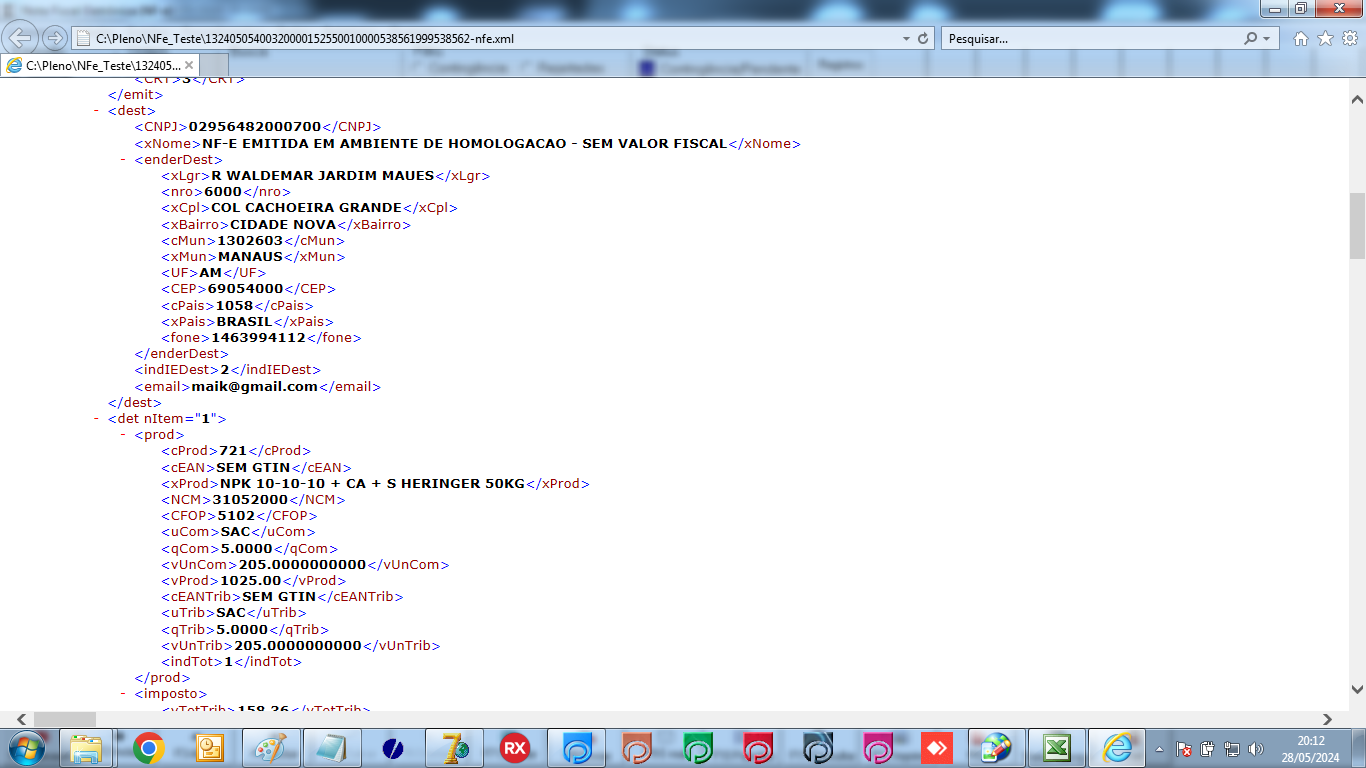Collapse the prod XML node
Image resolution: width=1366 pixels, height=768 pixels.
[124, 435]
